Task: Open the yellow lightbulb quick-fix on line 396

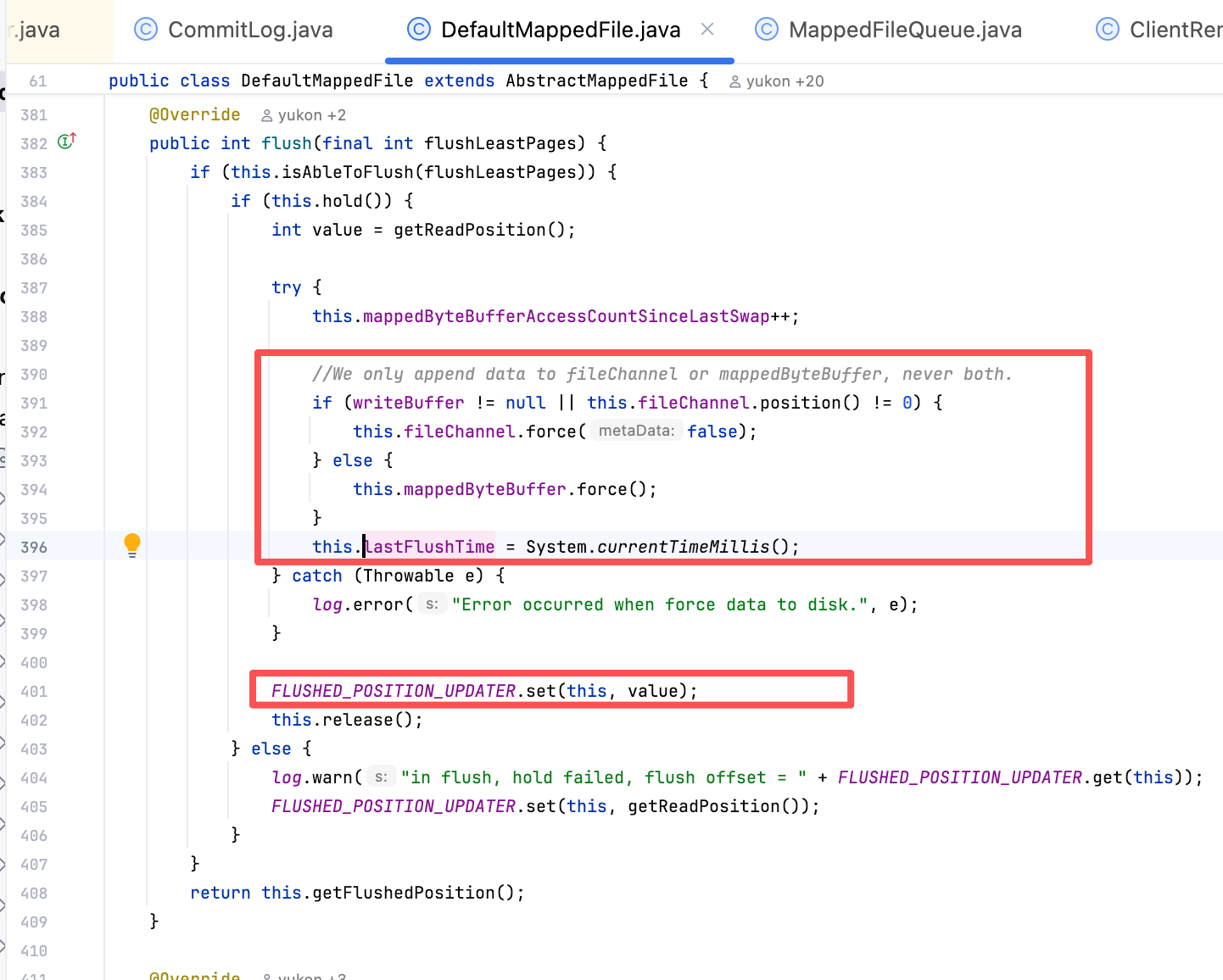Action: click(132, 544)
